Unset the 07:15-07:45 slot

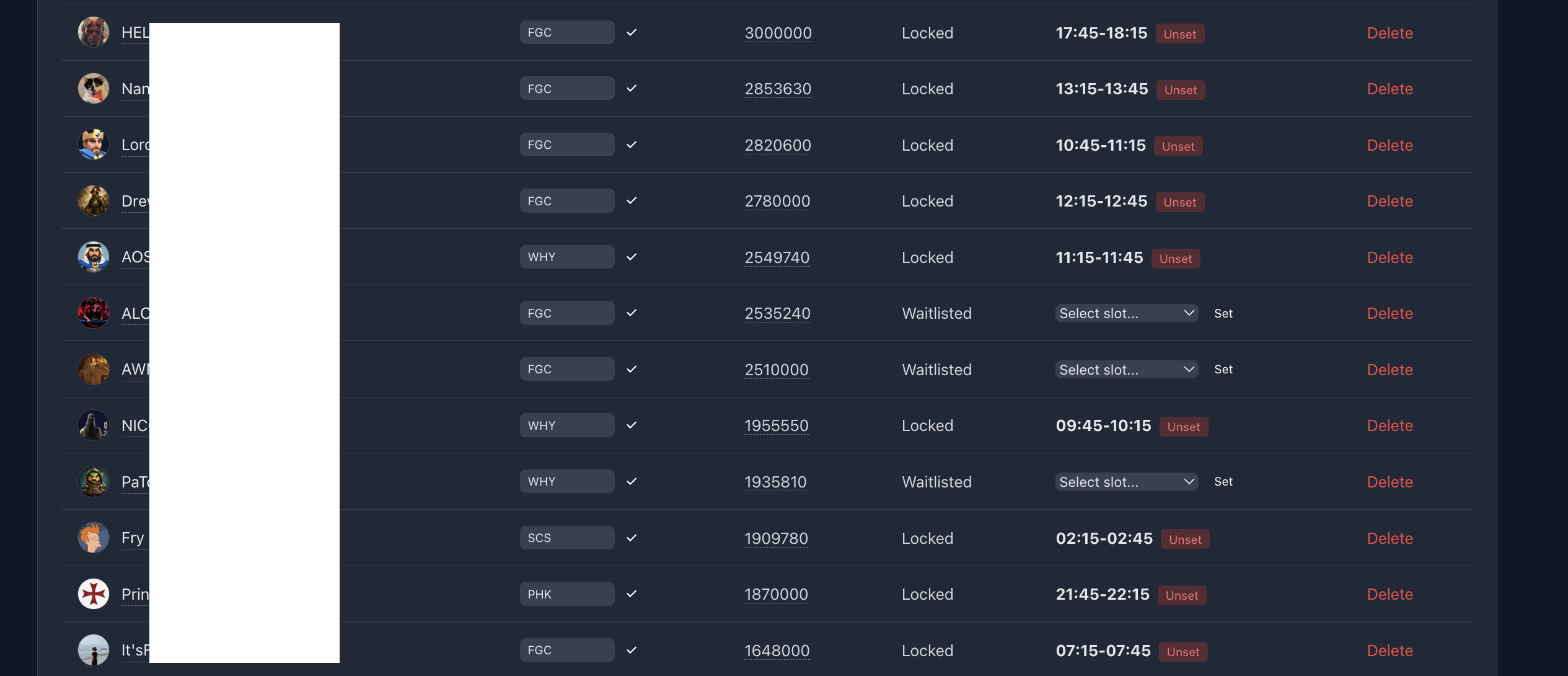coord(1183,652)
